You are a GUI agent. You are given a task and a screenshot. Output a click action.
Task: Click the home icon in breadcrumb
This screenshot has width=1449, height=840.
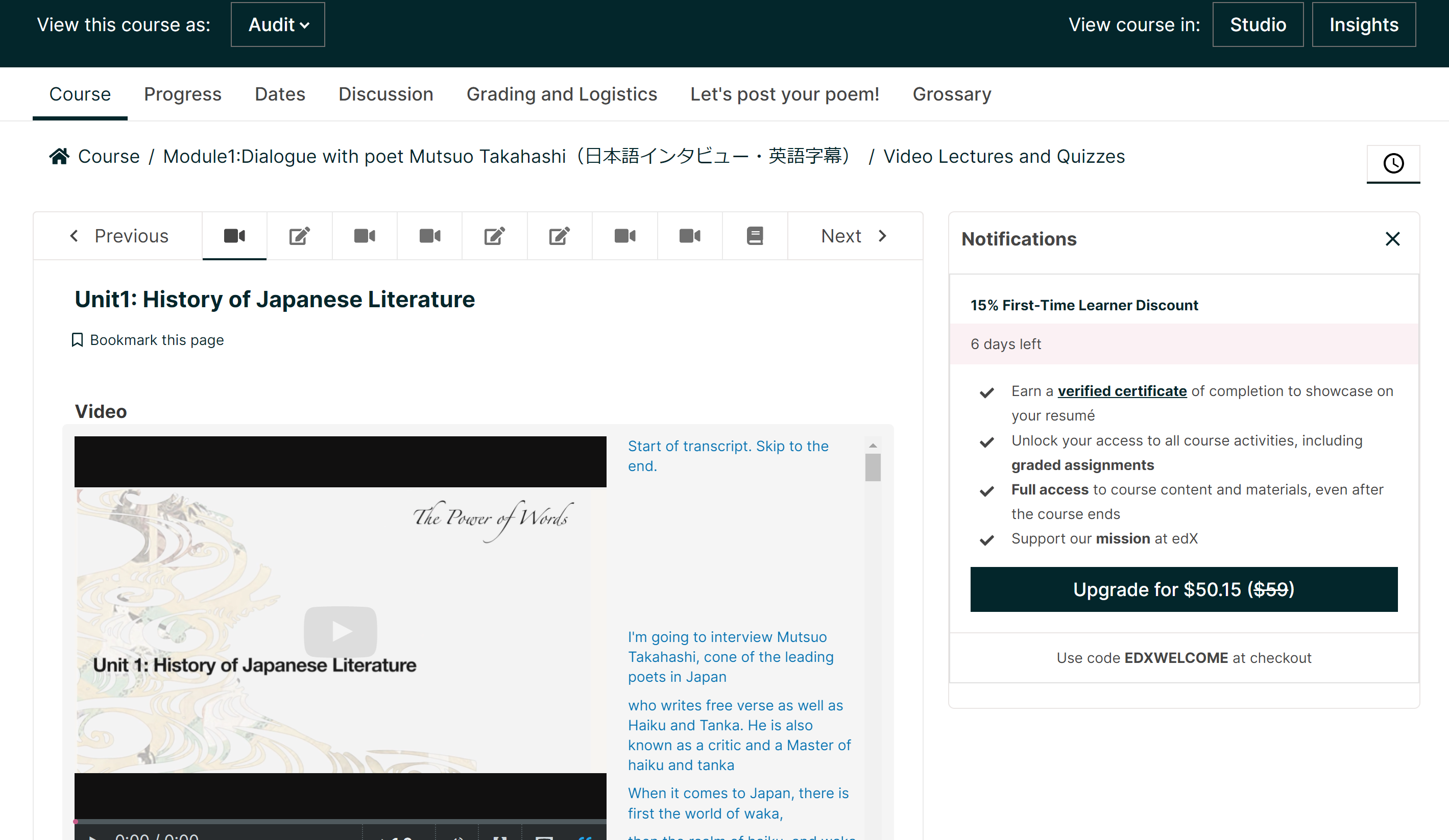point(59,156)
